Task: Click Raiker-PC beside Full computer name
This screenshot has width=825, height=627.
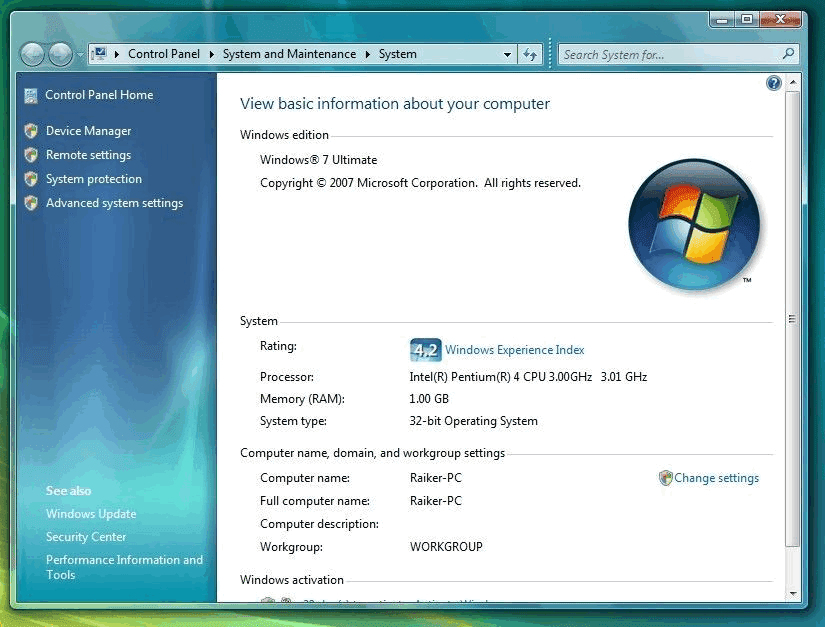Action: (436, 501)
